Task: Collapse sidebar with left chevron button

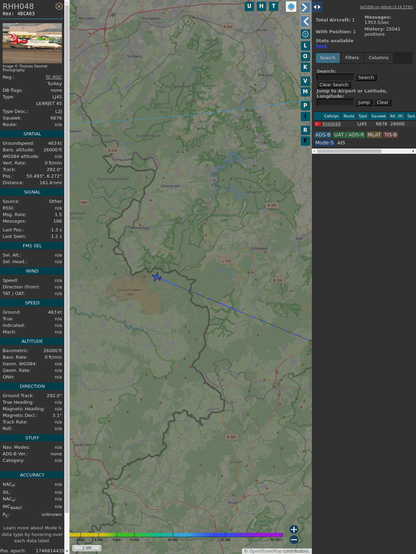Action: [305, 22]
